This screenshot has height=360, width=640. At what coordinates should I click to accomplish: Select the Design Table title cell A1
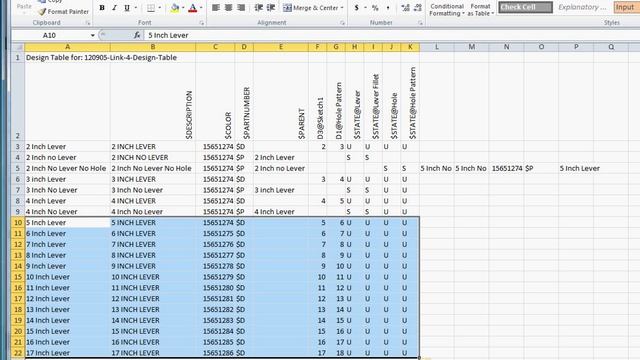[x=67, y=58]
